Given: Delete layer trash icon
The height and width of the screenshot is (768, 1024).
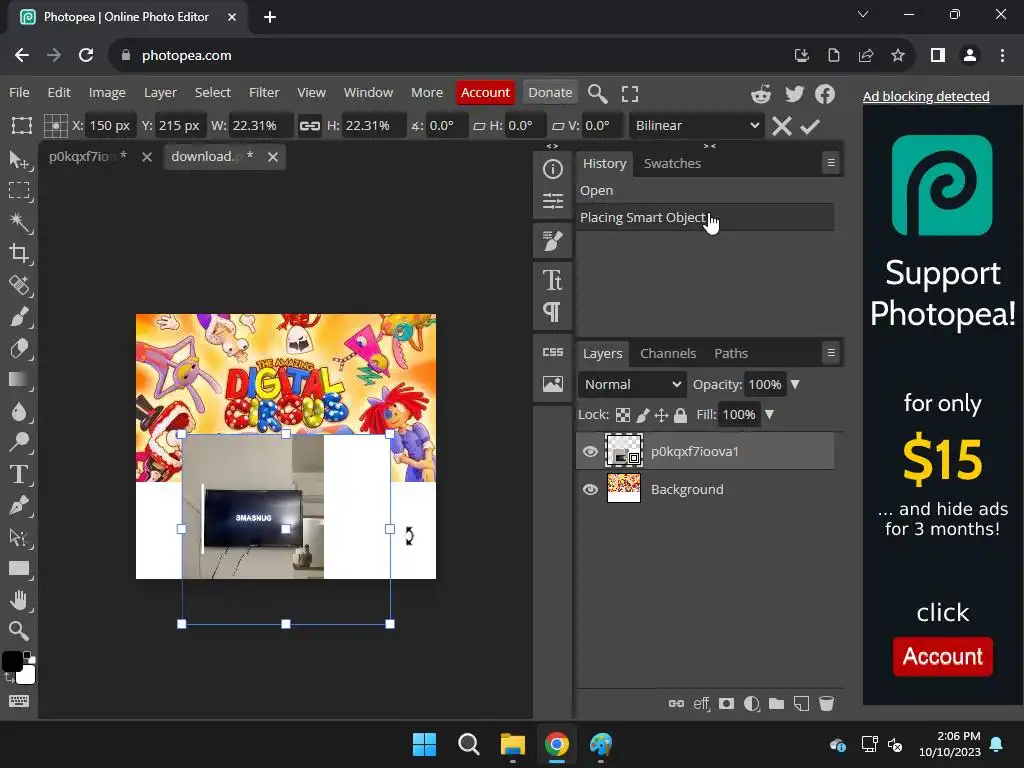Looking at the screenshot, I should tap(826, 703).
